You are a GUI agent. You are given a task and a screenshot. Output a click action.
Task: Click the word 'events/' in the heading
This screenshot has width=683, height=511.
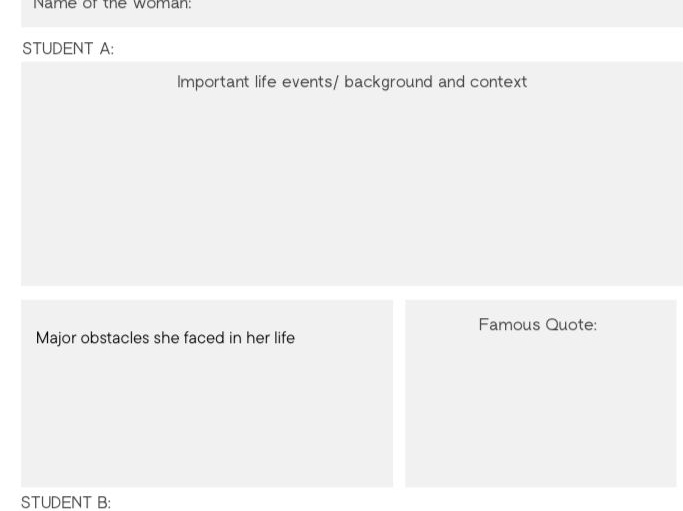310,82
